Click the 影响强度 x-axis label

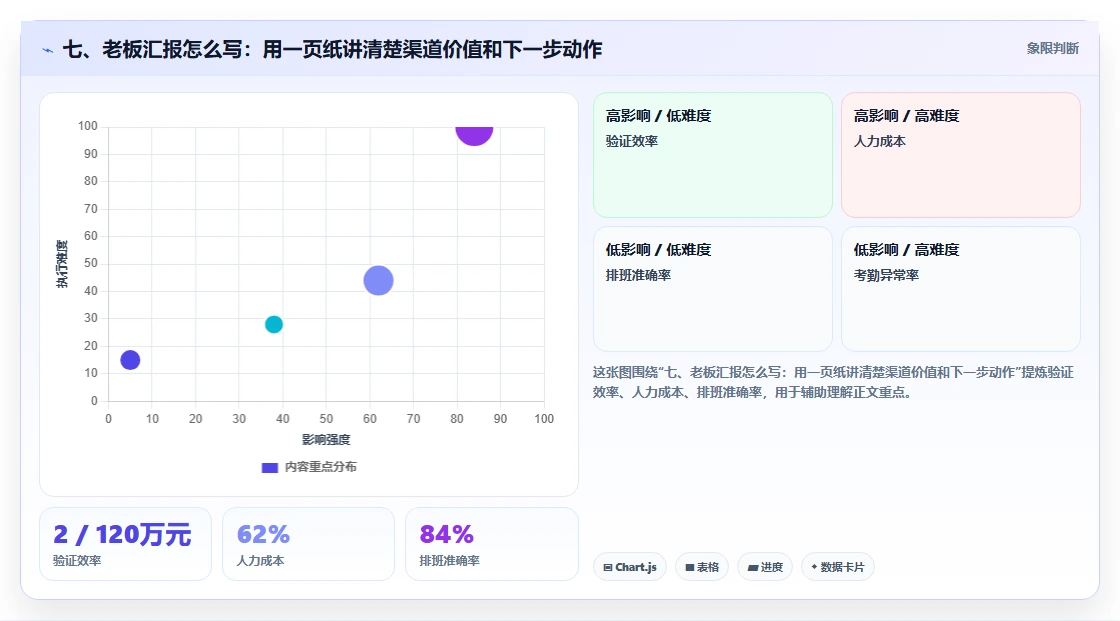pyautogui.click(x=326, y=439)
